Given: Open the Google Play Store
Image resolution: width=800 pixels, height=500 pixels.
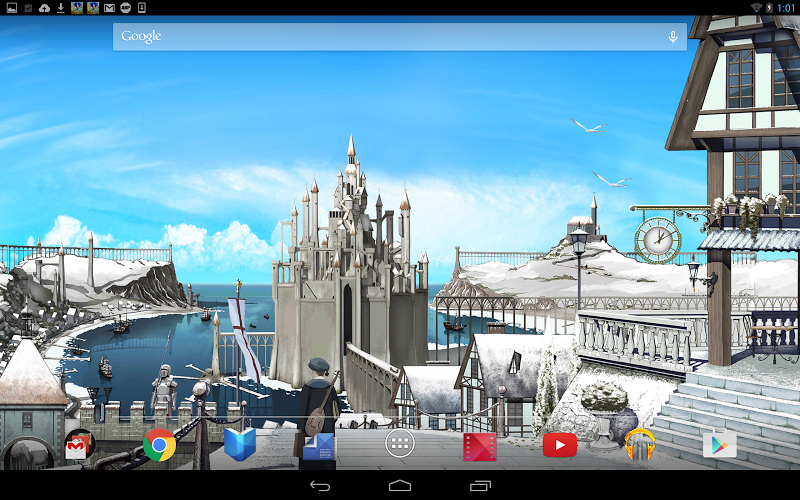Looking at the screenshot, I should pos(719,445).
